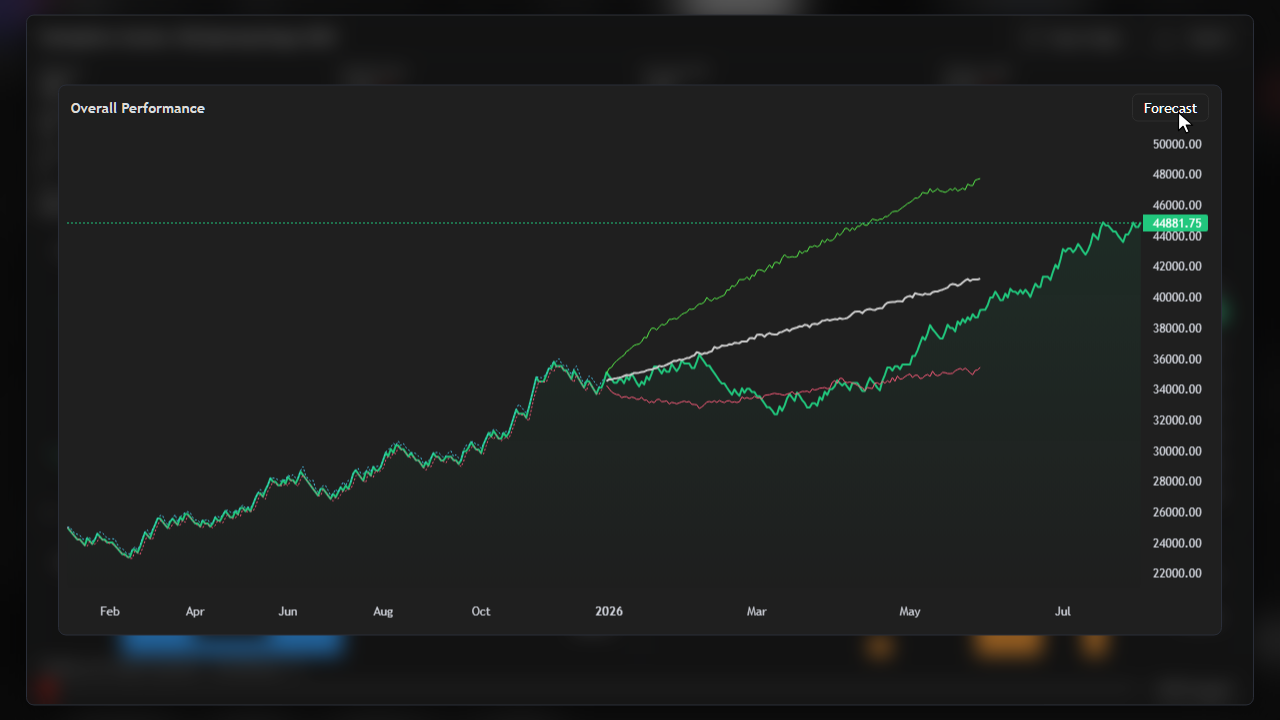Viewport: 1280px width, 720px height.
Task: Click the Mar label on time axis
Action: 757,611
